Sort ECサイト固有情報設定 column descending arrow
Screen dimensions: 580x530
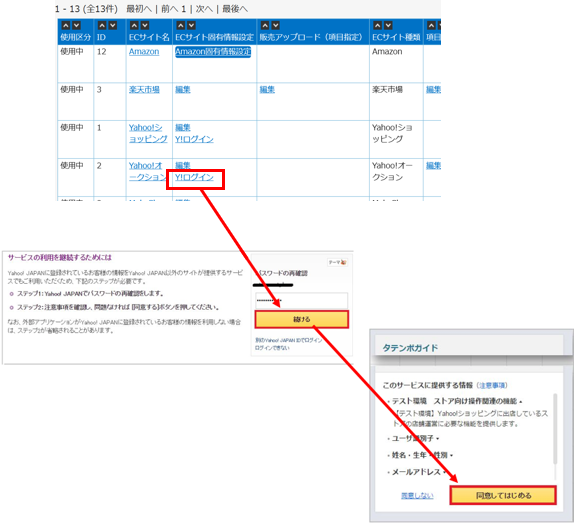[x=191, y=25]
